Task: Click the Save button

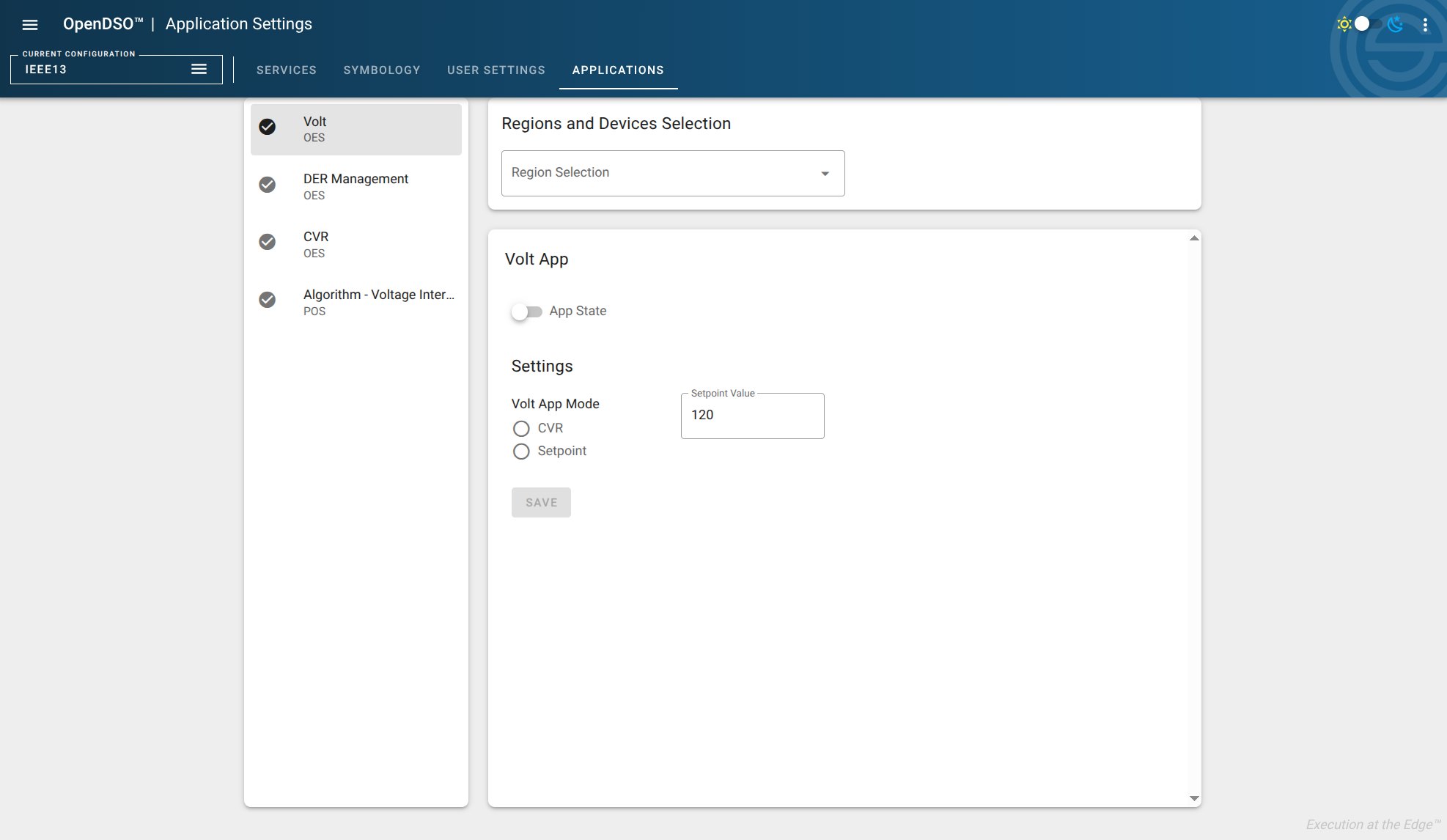Action: [541, 503]
